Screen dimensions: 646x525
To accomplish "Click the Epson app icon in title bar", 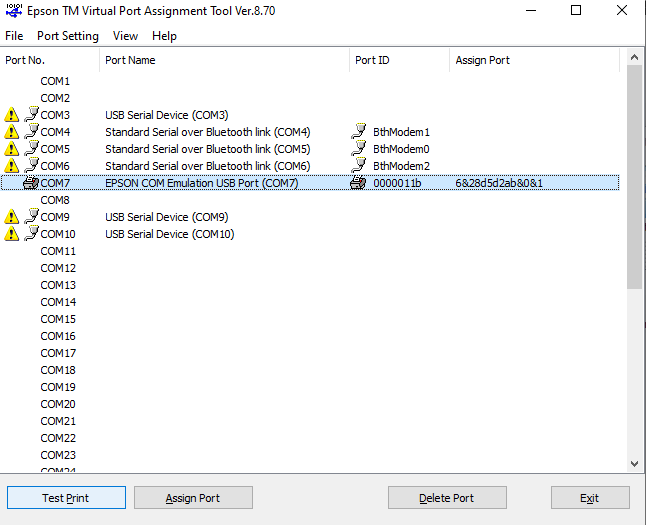I will click(x=14, y=10).
